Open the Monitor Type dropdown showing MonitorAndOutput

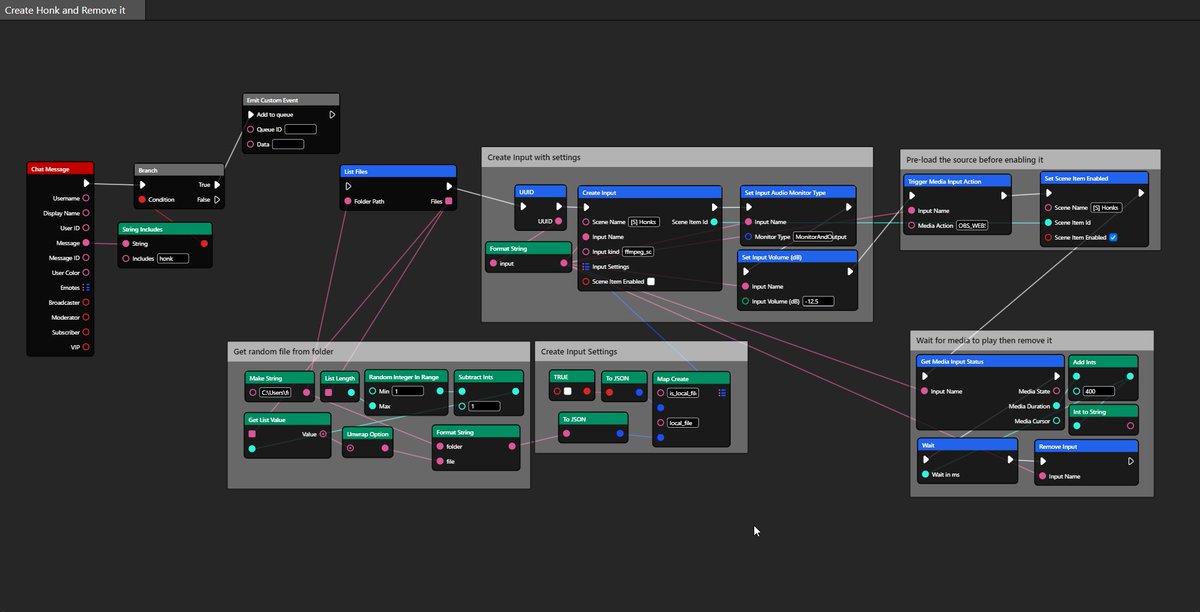(820, 237)
